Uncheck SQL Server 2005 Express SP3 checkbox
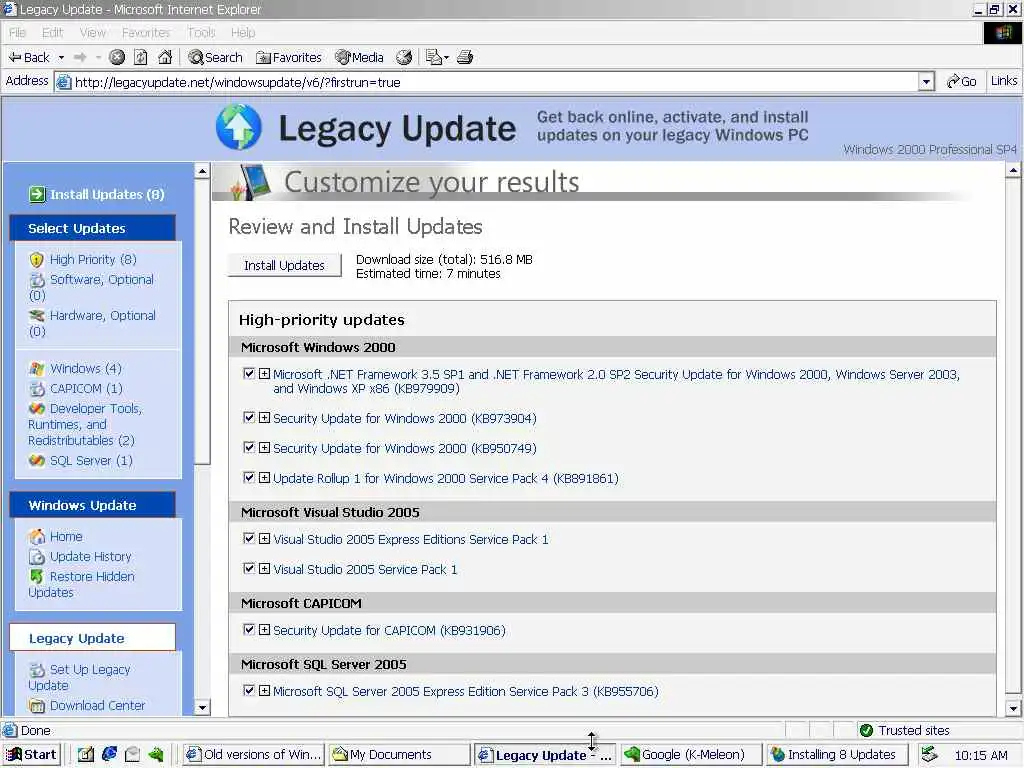The width and height of the screenshot is (1024, 768). pos(249,690)
